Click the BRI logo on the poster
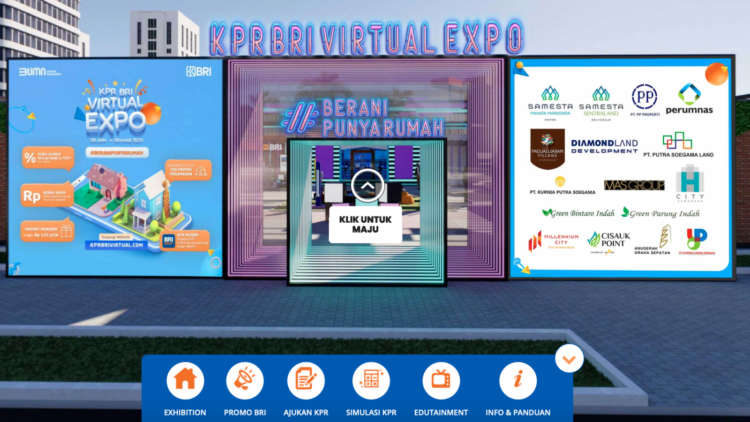Viewport: 750px width, 422px height. pyautogui.click(x=199, y=72)
